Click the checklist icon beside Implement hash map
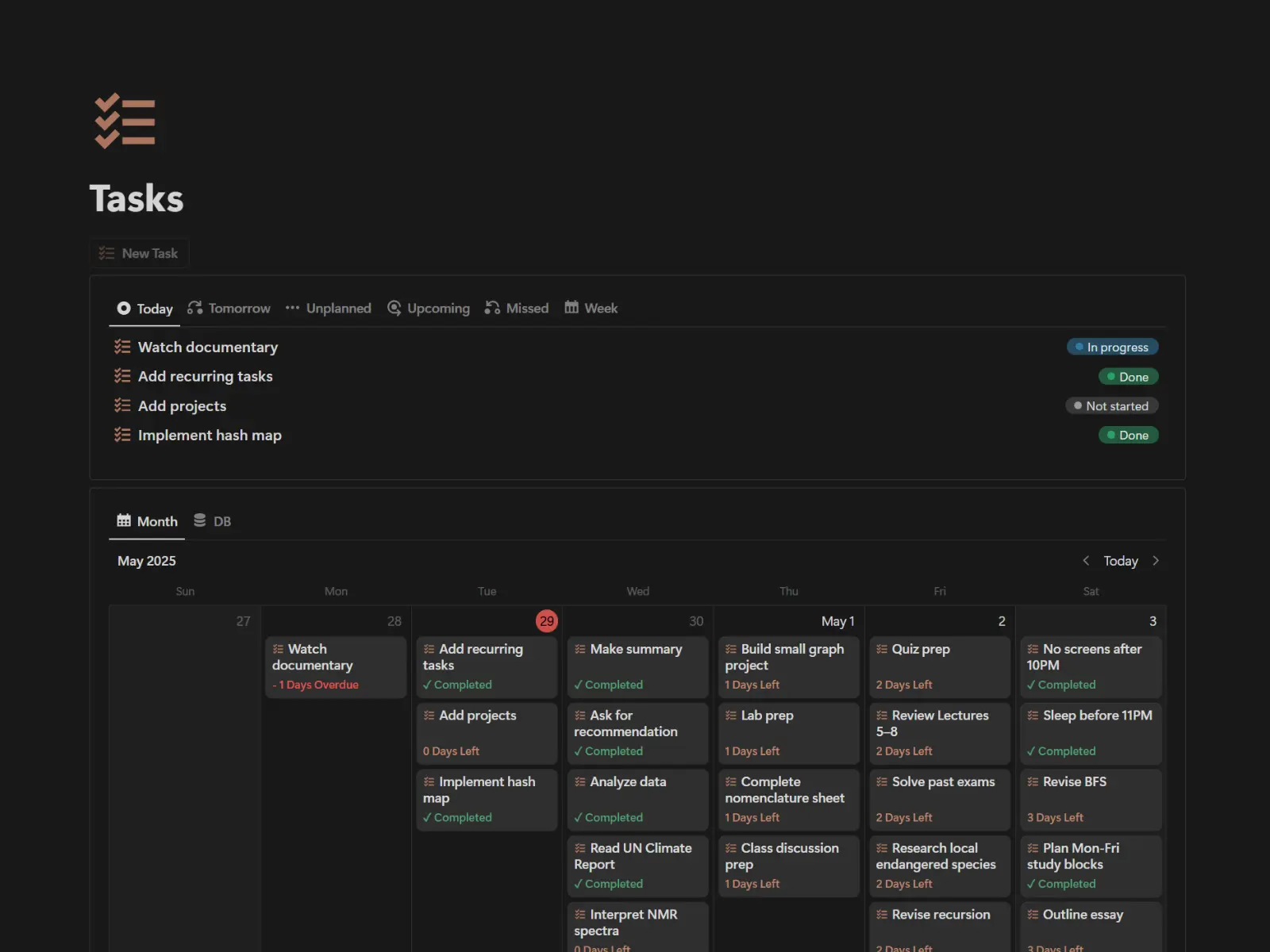 (x=122, y=435)
